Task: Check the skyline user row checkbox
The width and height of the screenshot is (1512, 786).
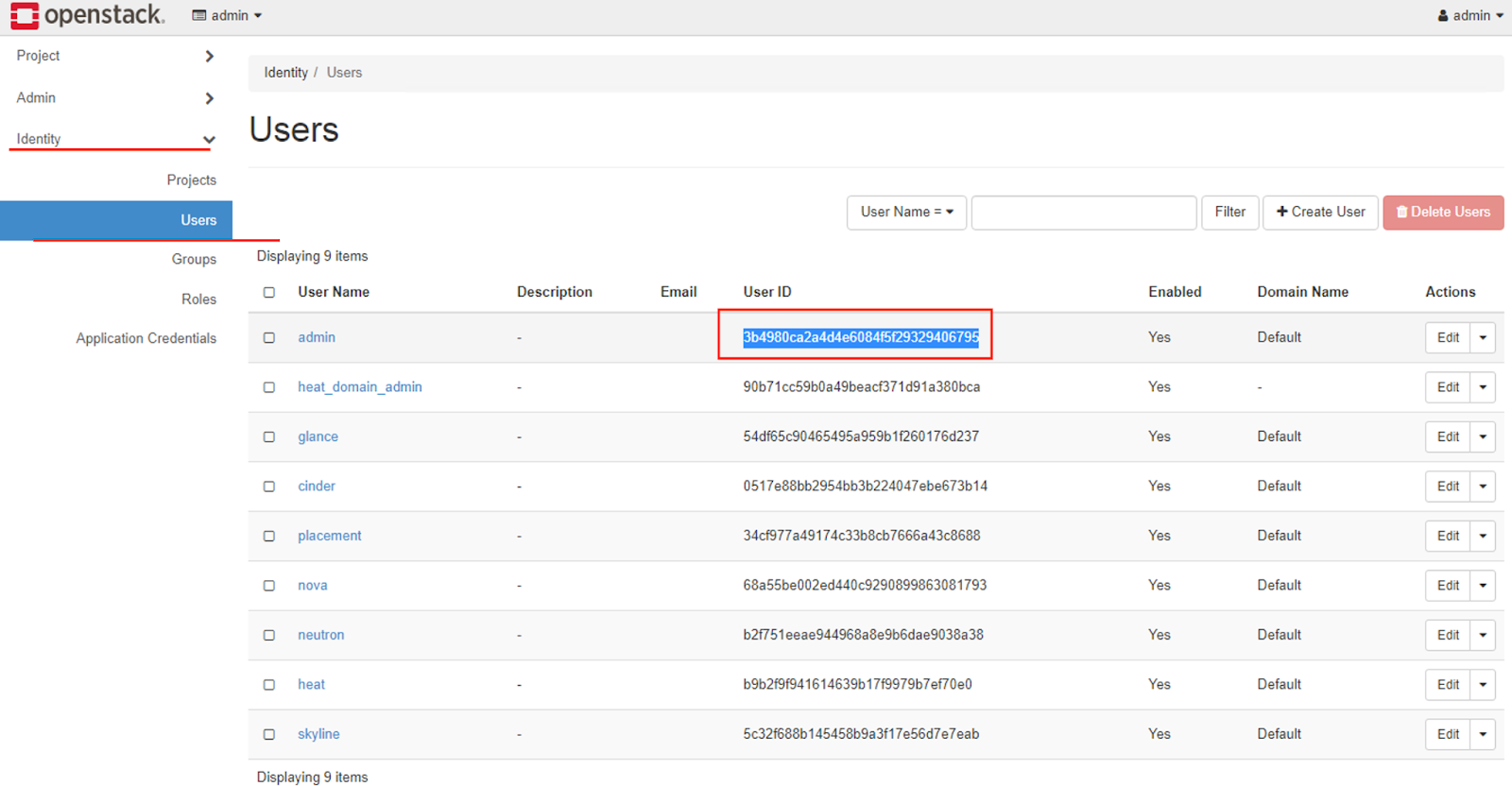Action: click(269, 735)
